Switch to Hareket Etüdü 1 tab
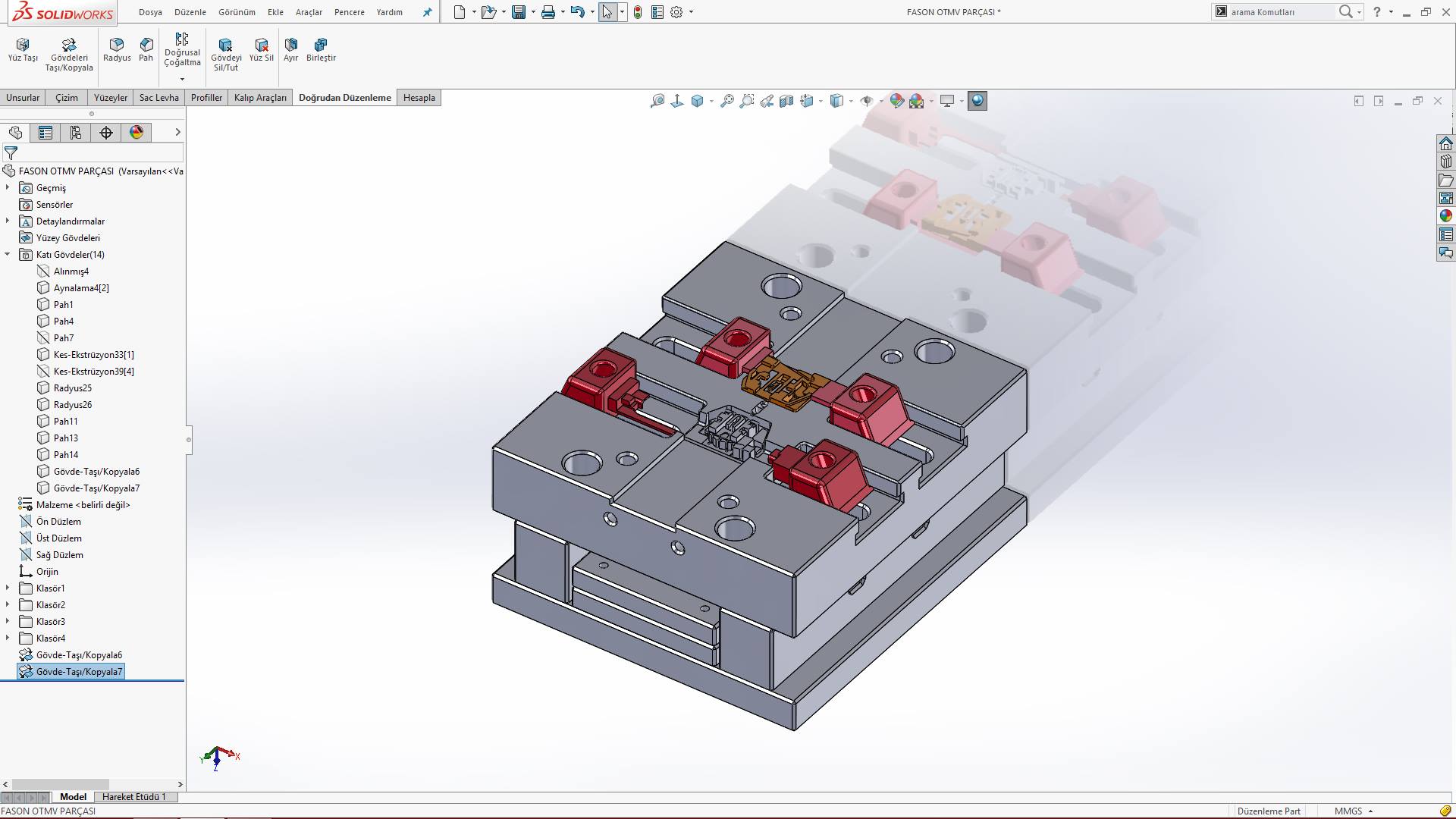Image resolution: width=1456 pixels, height=819 pixels. tap(134, 797)
